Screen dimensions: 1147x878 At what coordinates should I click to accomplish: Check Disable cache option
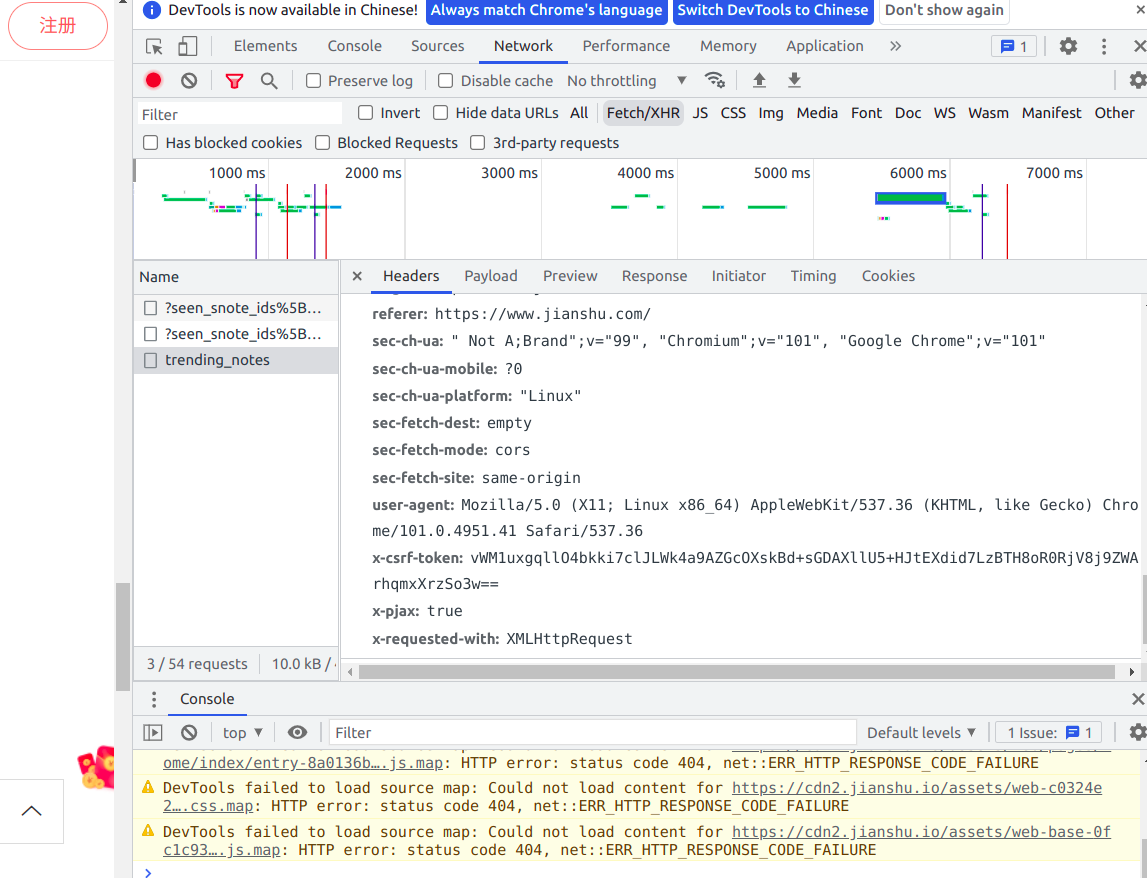tap(445, 80)
